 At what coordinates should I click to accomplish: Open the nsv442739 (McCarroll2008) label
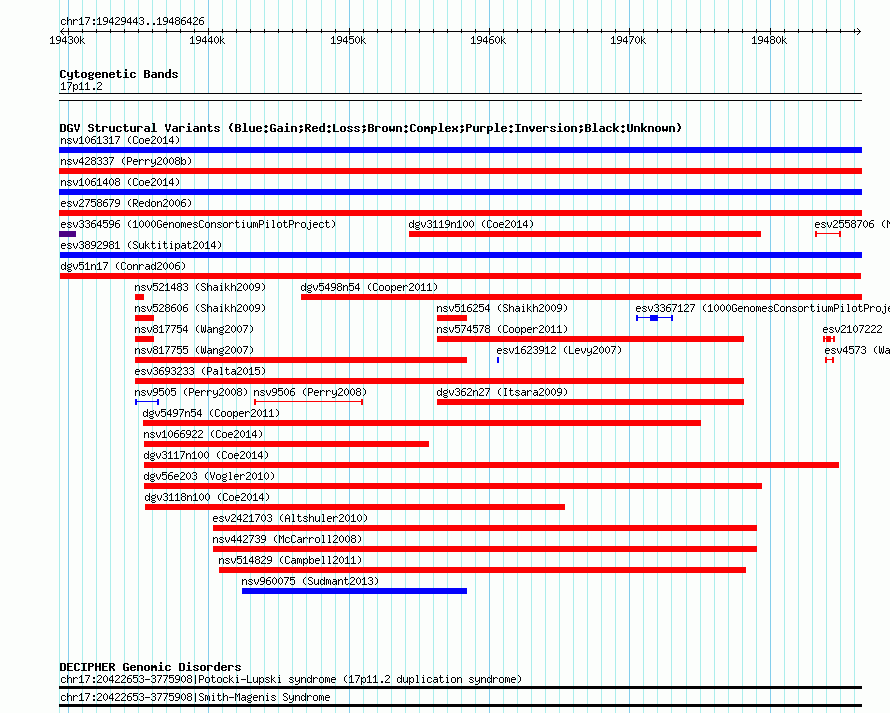287,539
